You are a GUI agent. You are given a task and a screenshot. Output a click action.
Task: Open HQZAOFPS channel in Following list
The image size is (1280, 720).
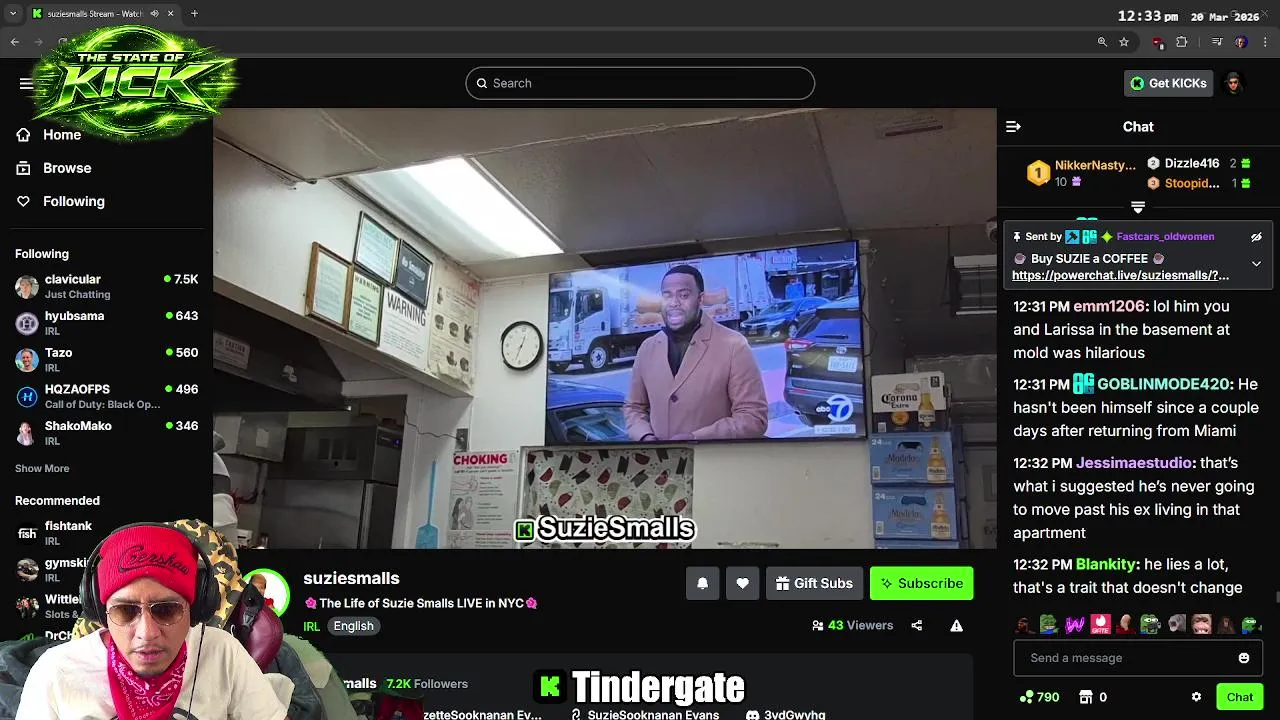point(106,396)
